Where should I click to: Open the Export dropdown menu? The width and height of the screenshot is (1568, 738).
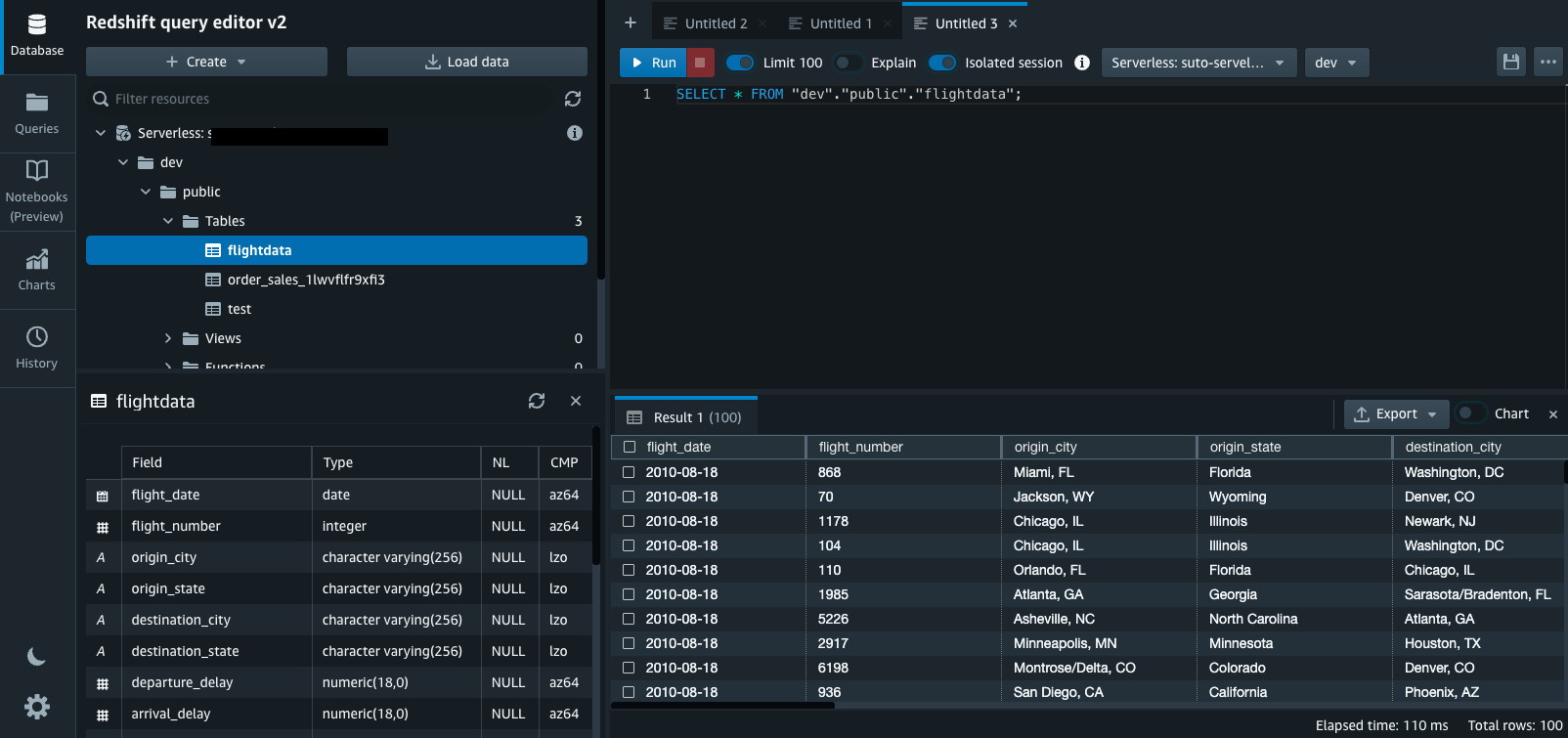point(1396,413)
